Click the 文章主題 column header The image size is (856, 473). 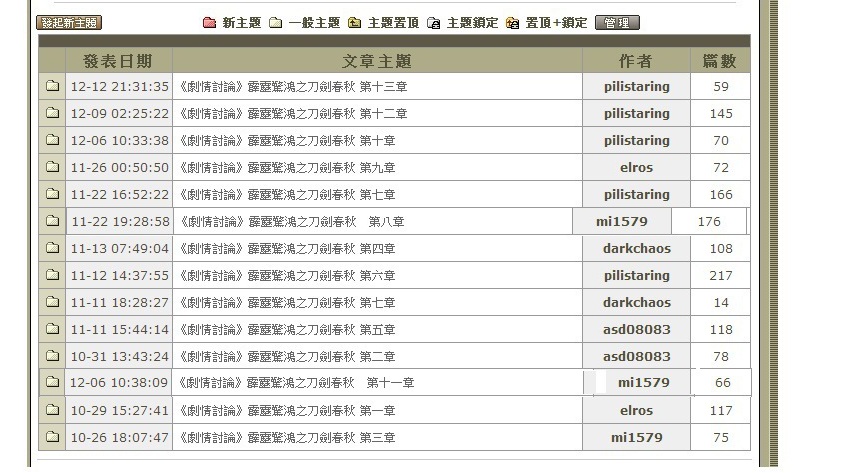pyautogui.click(x=377, y=61)
